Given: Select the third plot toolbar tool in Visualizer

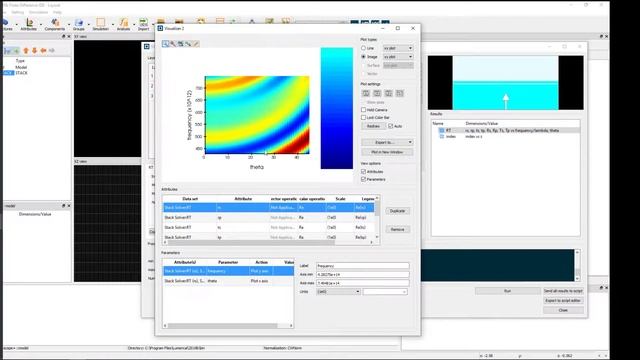Looking at the screenshot, I should (180, 44).
